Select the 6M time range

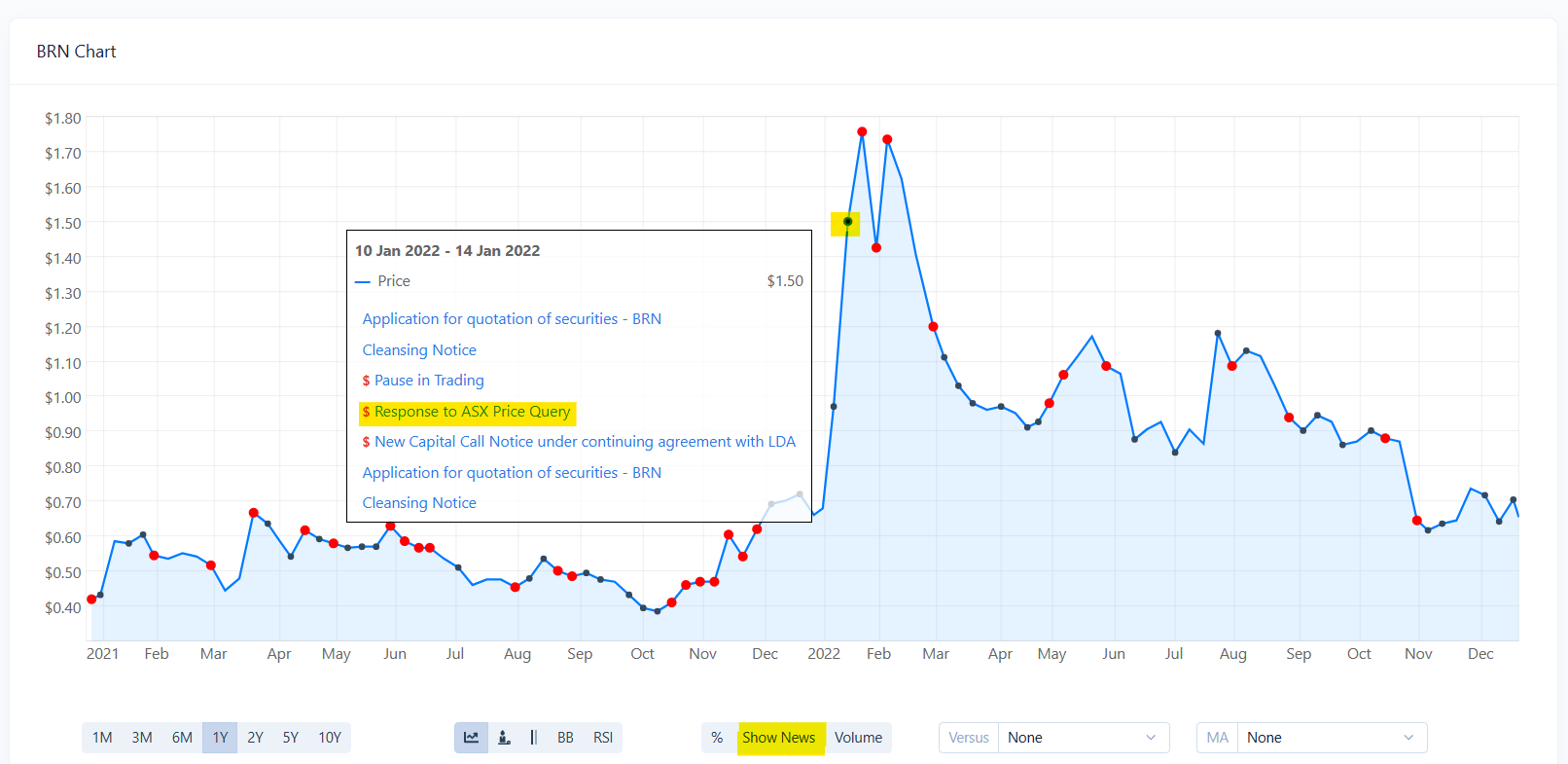point(182,738)
